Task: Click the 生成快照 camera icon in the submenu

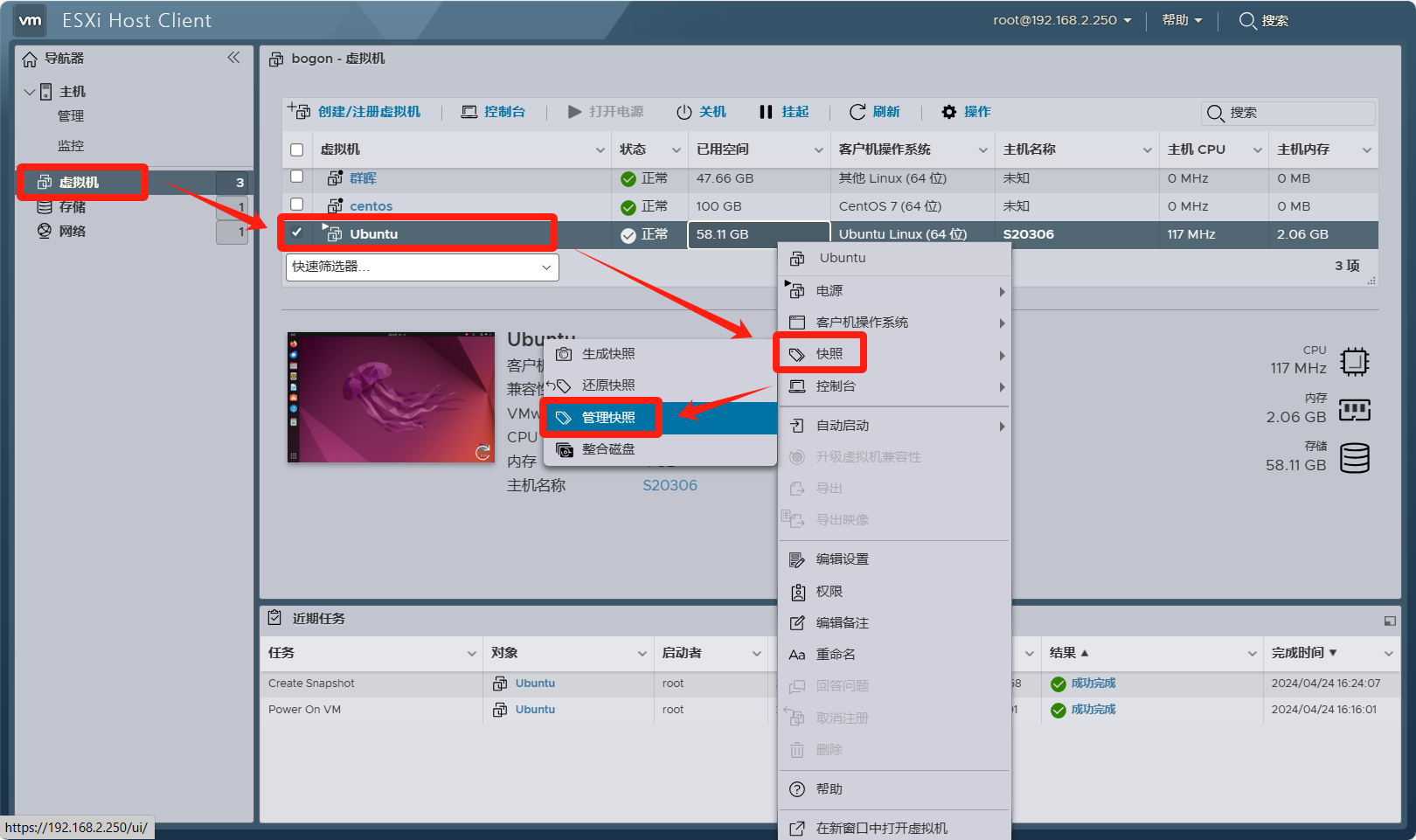Action: pyautogui.click(x=565, y=354)
